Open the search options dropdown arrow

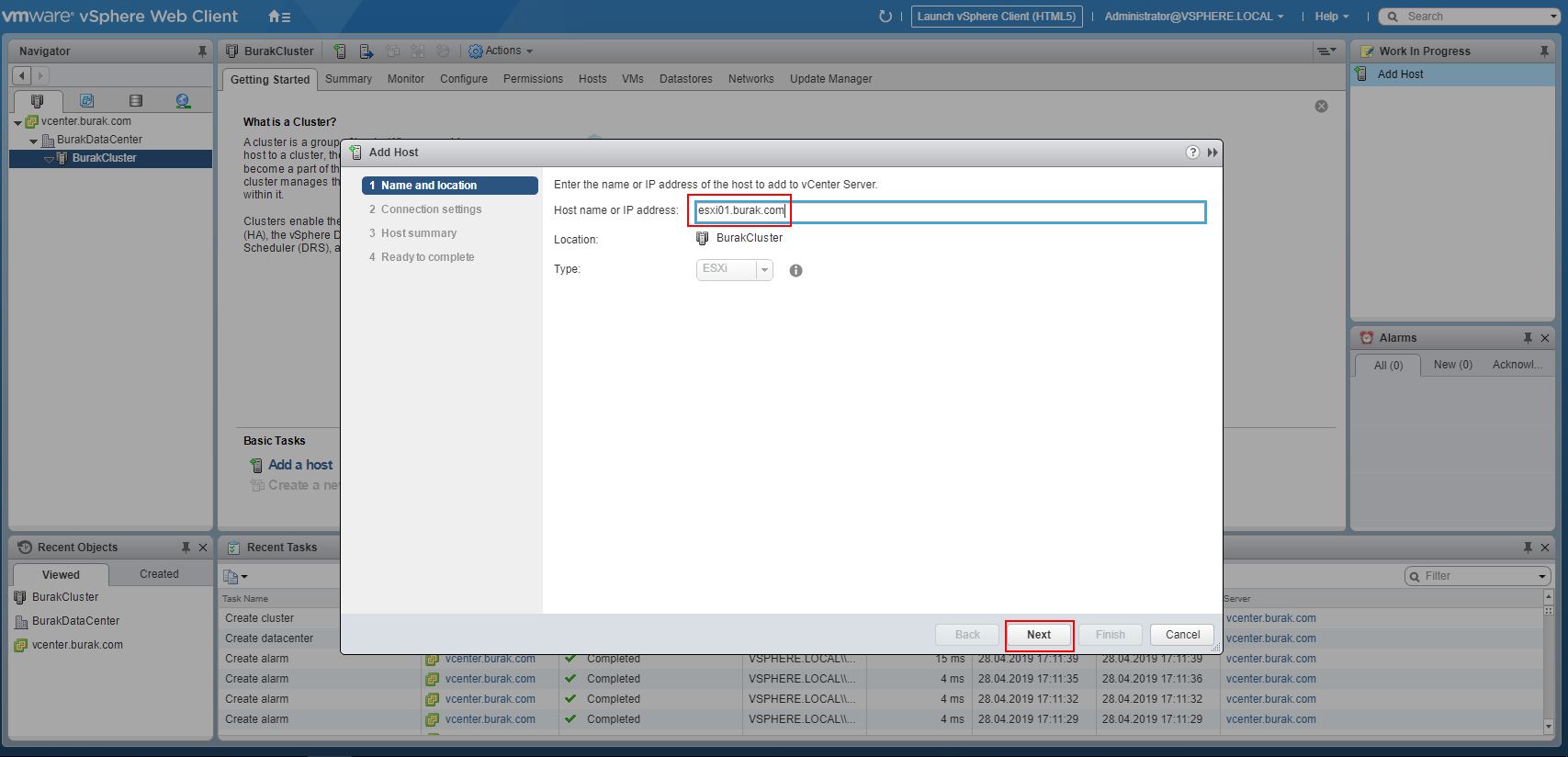tap(1553, 17)
